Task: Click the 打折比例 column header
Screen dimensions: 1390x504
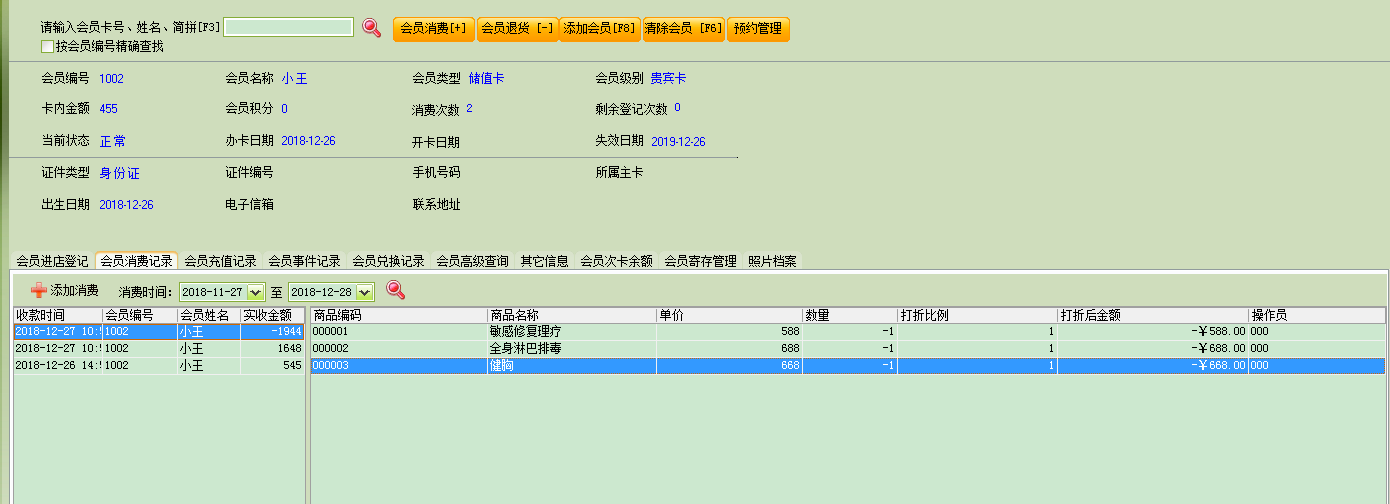Action: point(977,315)
